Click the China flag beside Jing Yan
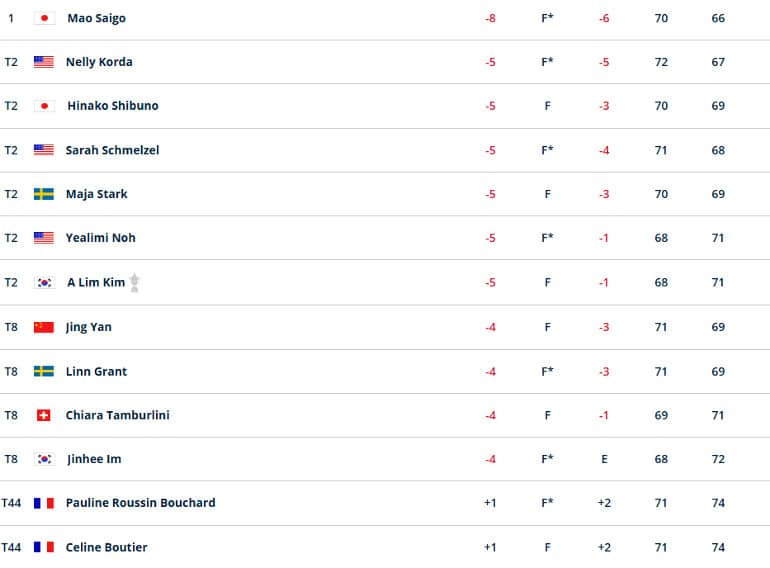The image size is (770, 568). [44, 327]
